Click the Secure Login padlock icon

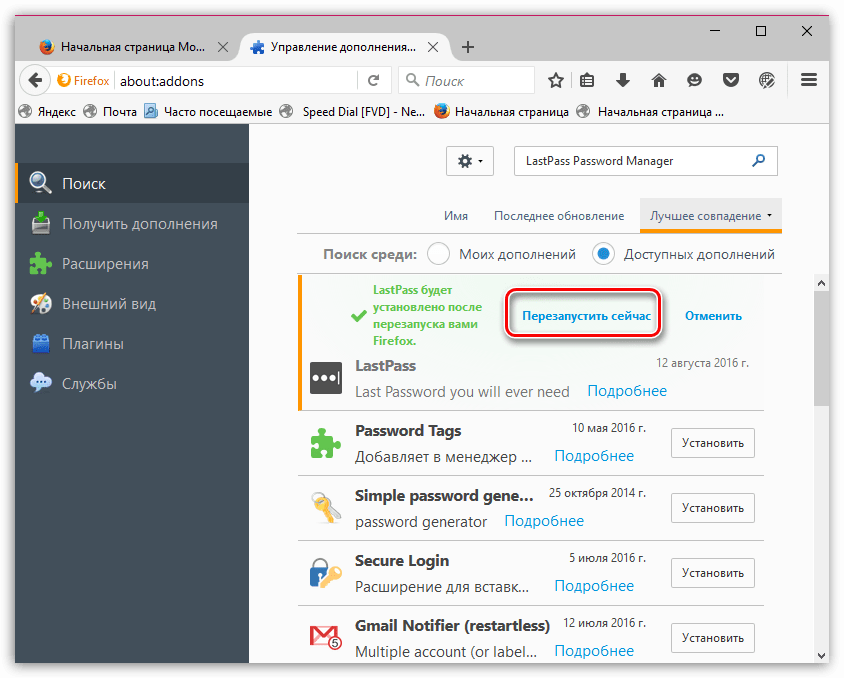[x=326, y=573]
